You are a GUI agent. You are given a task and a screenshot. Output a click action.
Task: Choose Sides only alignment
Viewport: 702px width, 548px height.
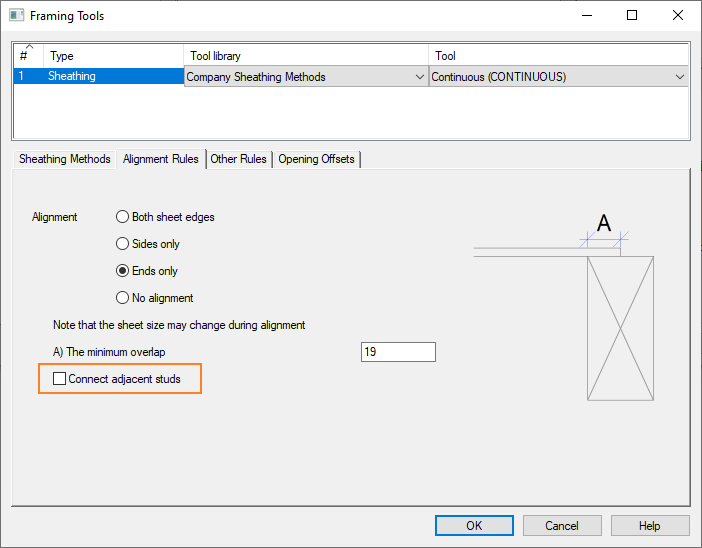[123, 244]
